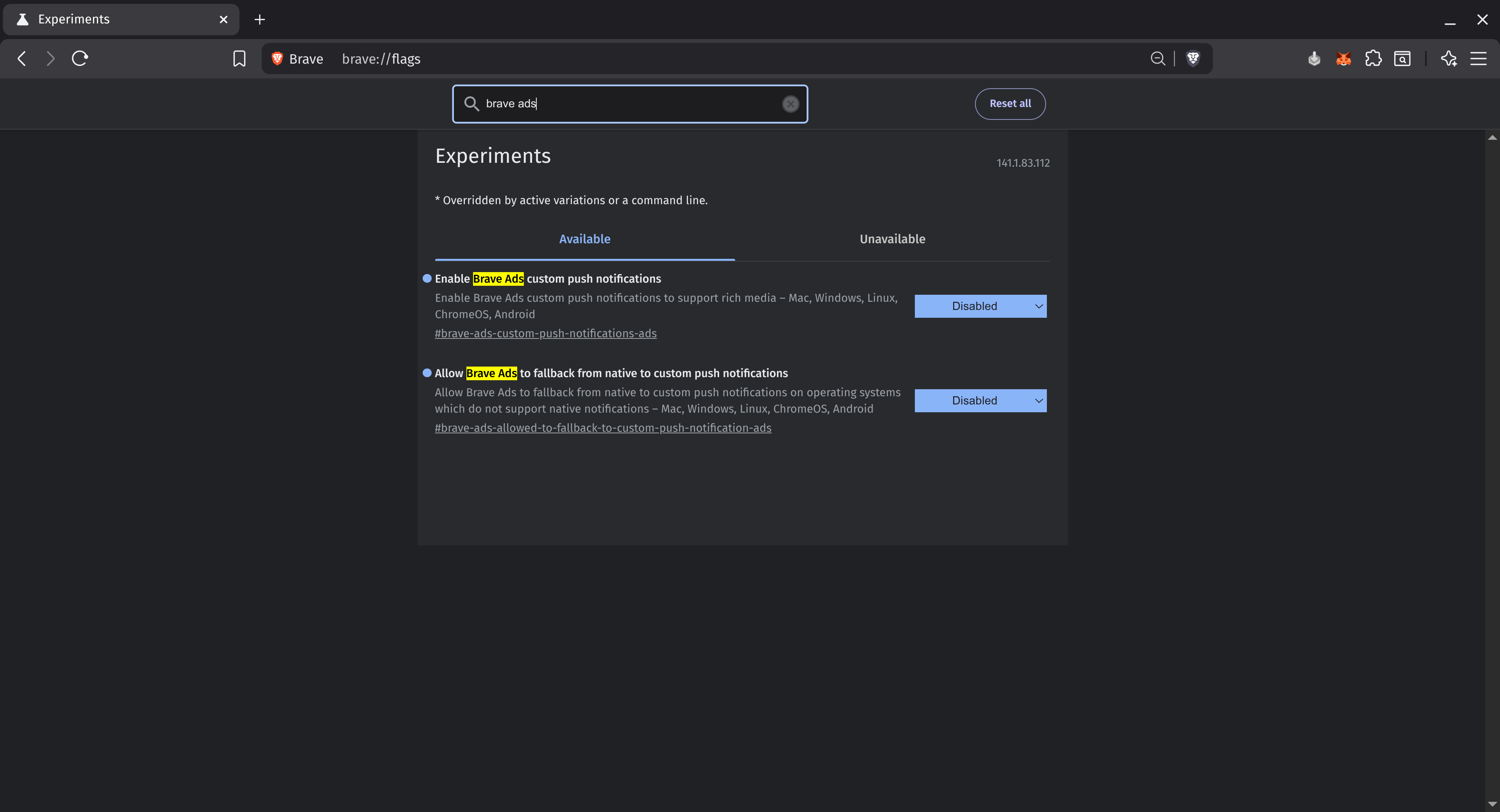Screen dimensions: 1500x812
Task: Select the Available tab
Action: tap(585, 239)
